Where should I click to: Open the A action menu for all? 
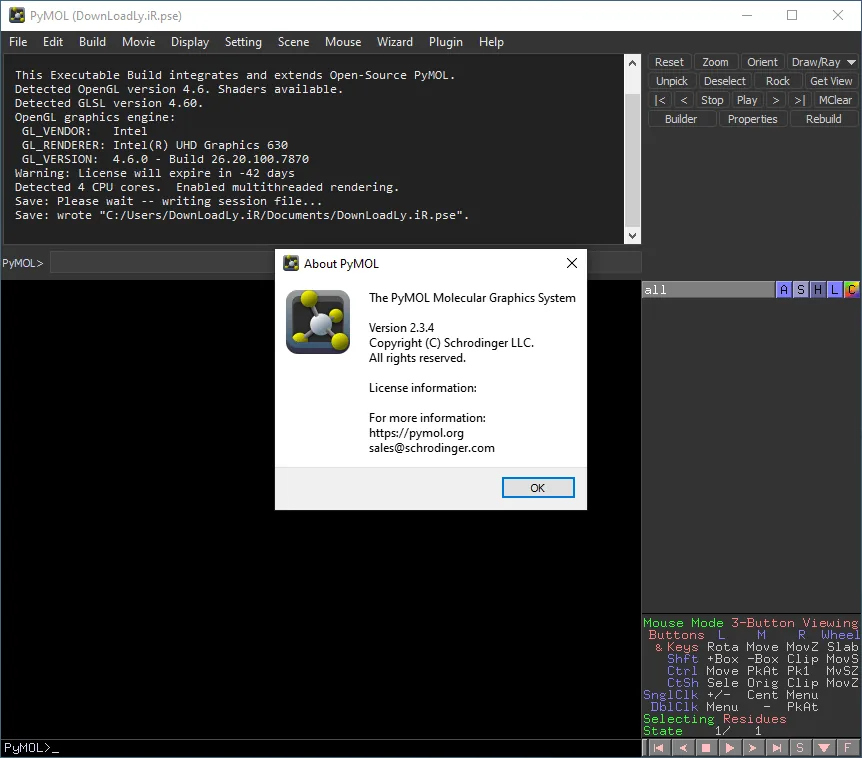pos(784,290)
